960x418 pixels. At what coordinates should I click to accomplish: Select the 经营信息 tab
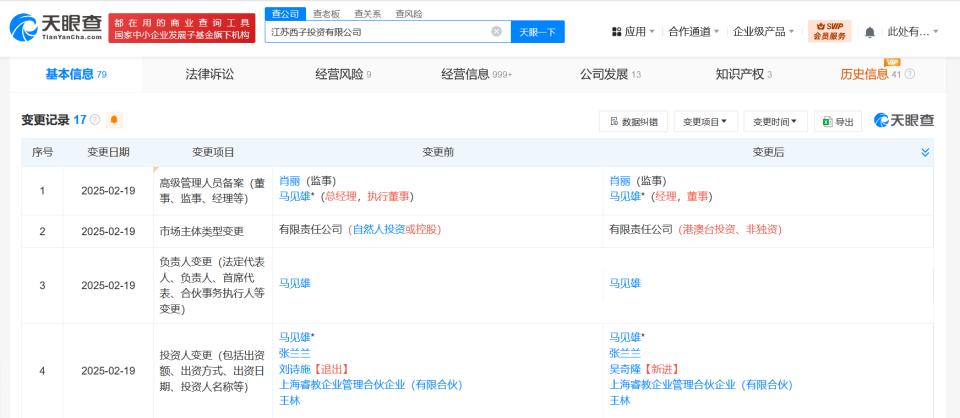476,75
